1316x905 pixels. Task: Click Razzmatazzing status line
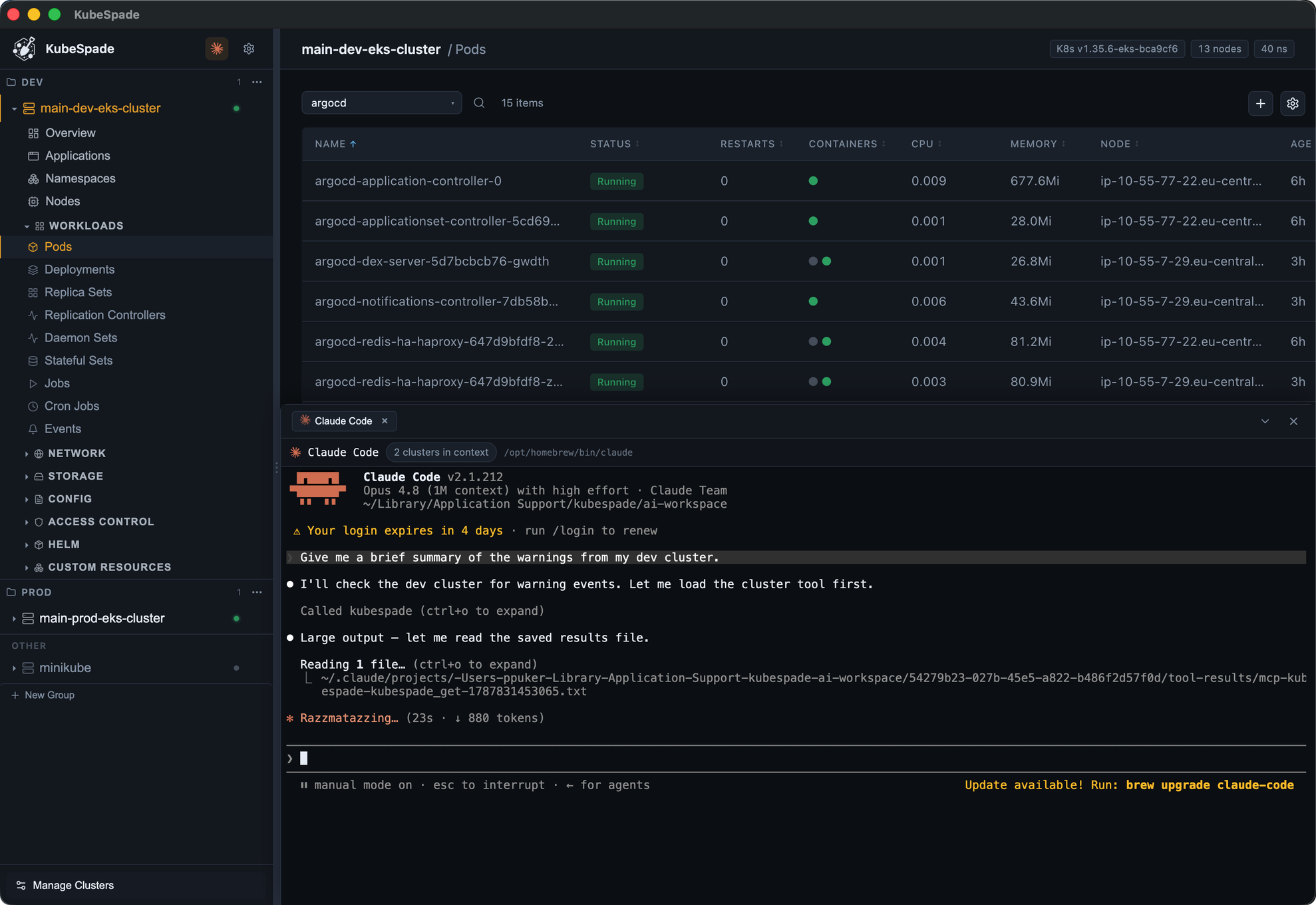click(x=416, y=718)
